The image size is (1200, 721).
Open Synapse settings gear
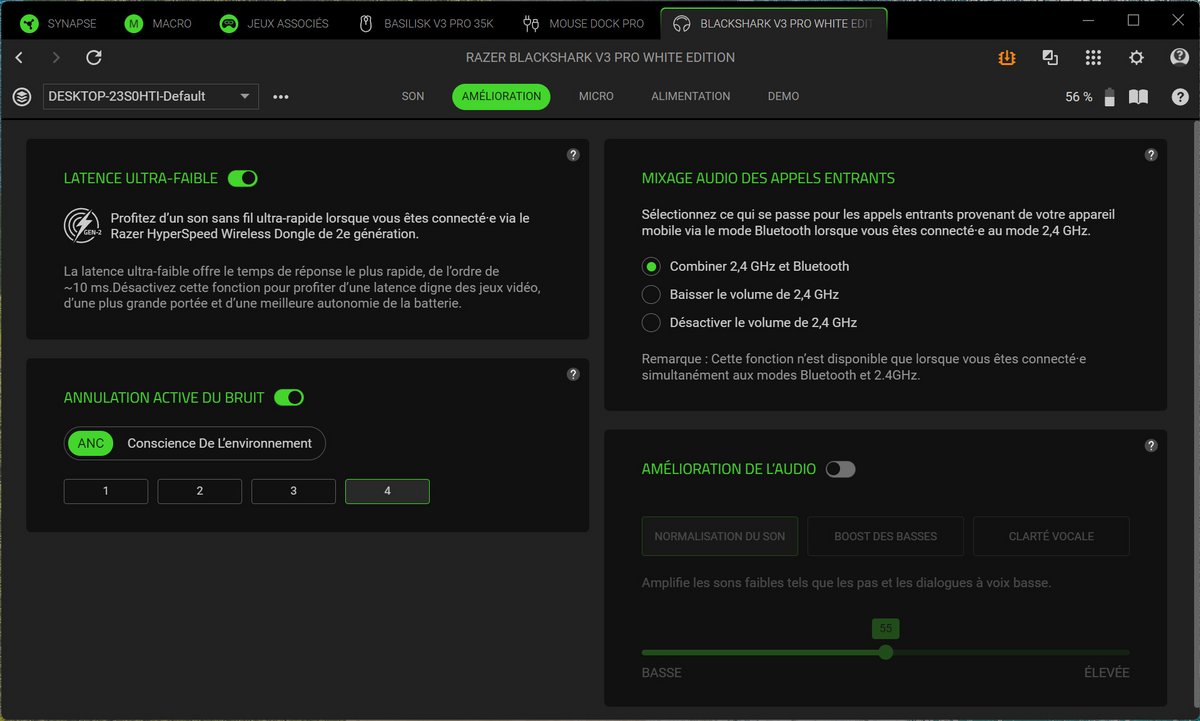click(1136, 58)
